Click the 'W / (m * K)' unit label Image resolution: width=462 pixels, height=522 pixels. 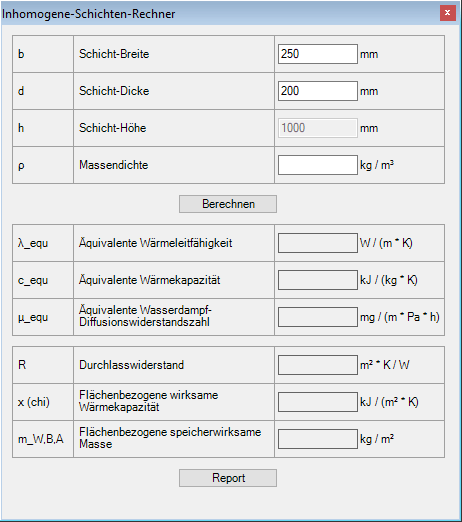[386, 243]
